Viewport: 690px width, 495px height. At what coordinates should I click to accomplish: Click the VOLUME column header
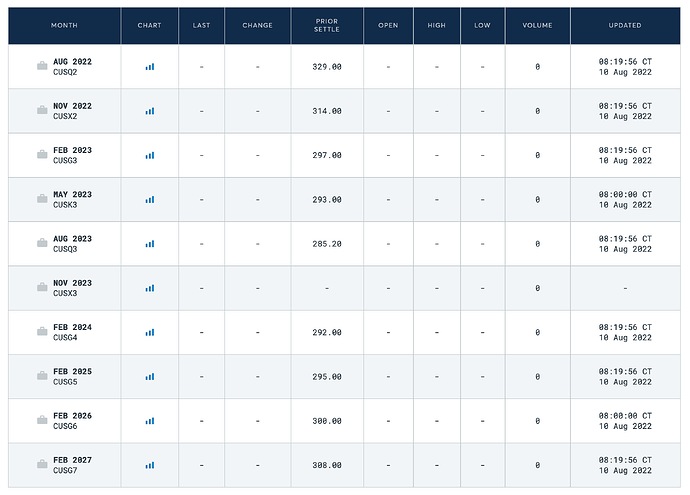point(537,26)
